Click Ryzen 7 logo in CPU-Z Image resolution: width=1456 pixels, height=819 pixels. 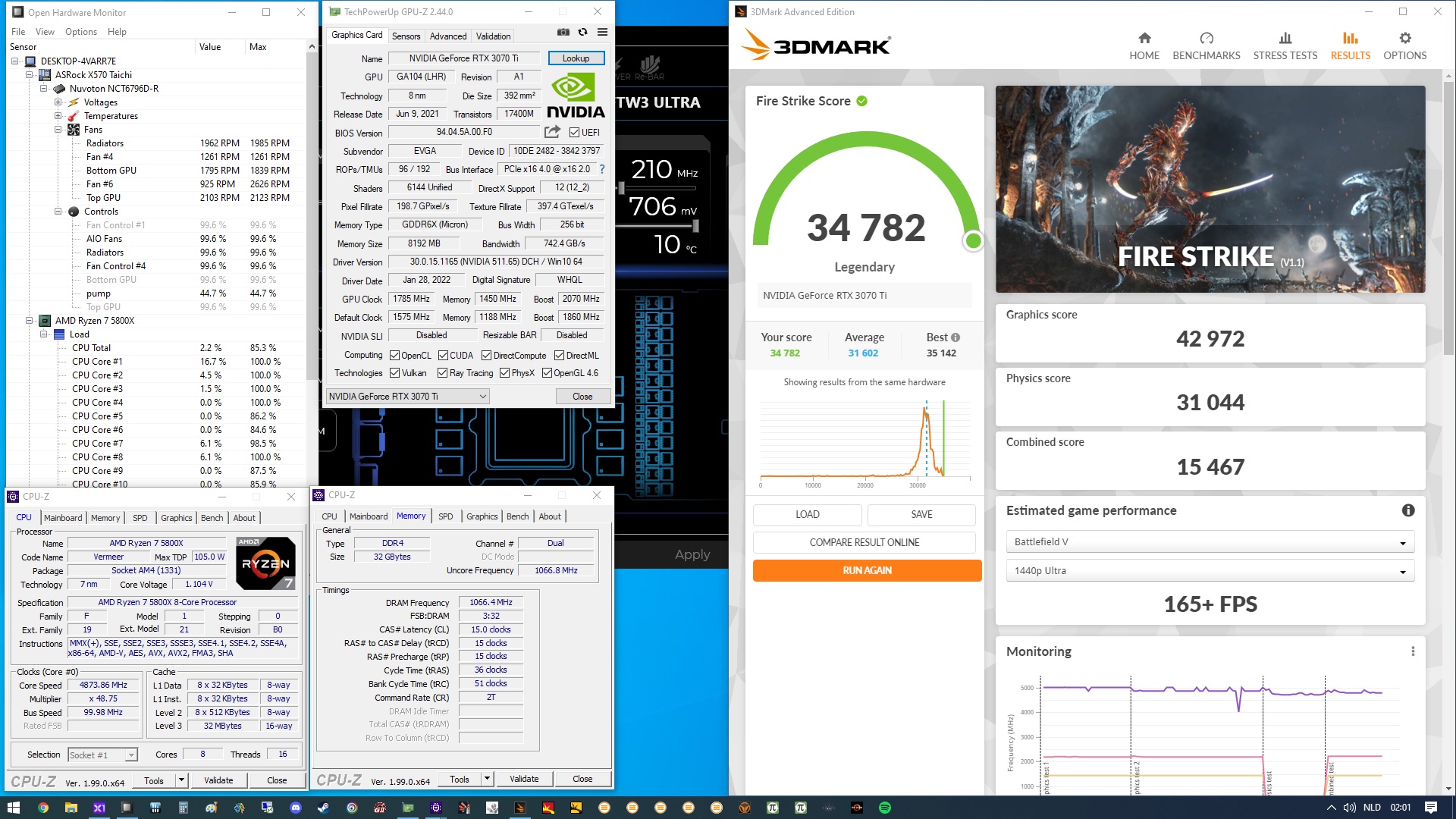[265, 563]
